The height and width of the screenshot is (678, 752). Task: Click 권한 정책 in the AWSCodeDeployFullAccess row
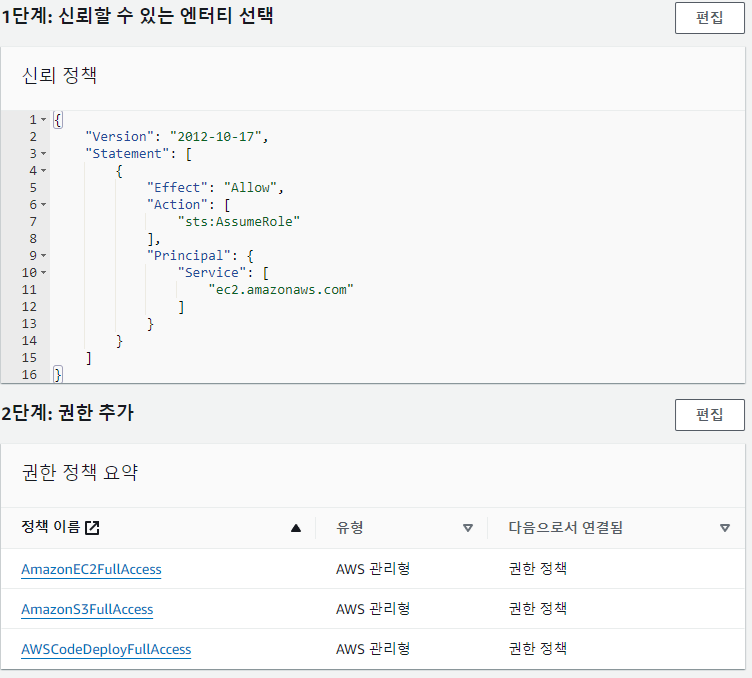click(538, 648)
